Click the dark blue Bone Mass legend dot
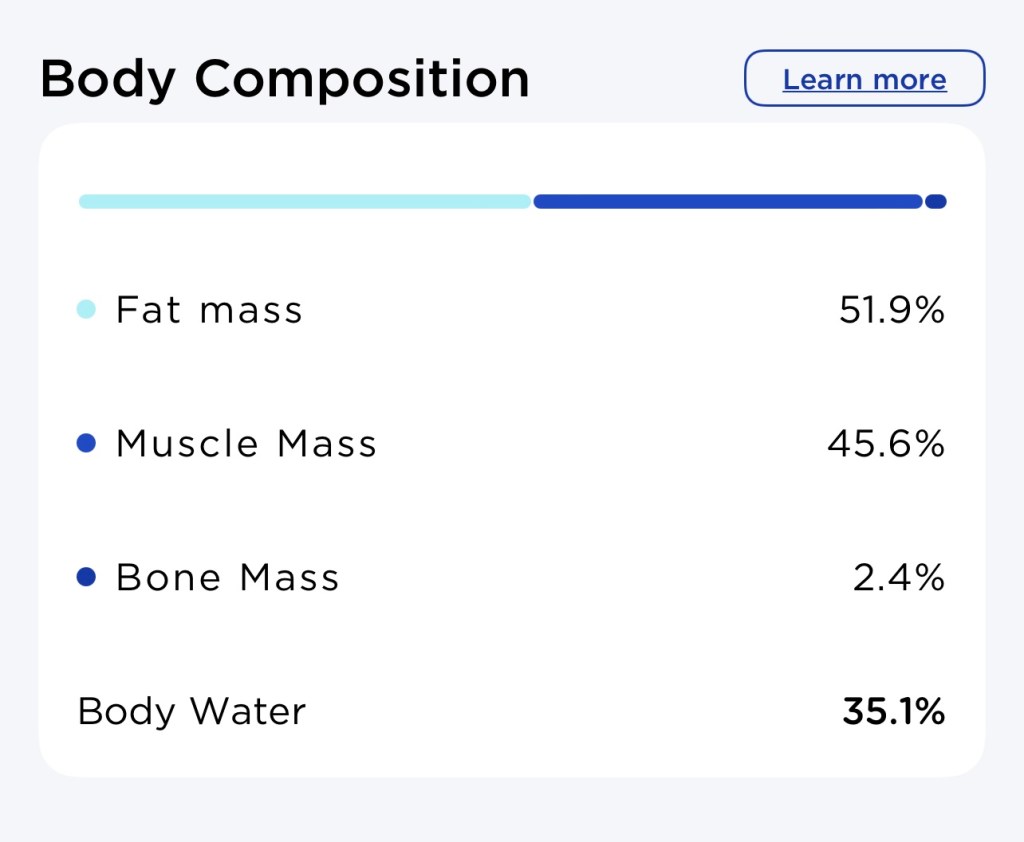The width and height of the screenshot is (1024, 842). (86, 577)
